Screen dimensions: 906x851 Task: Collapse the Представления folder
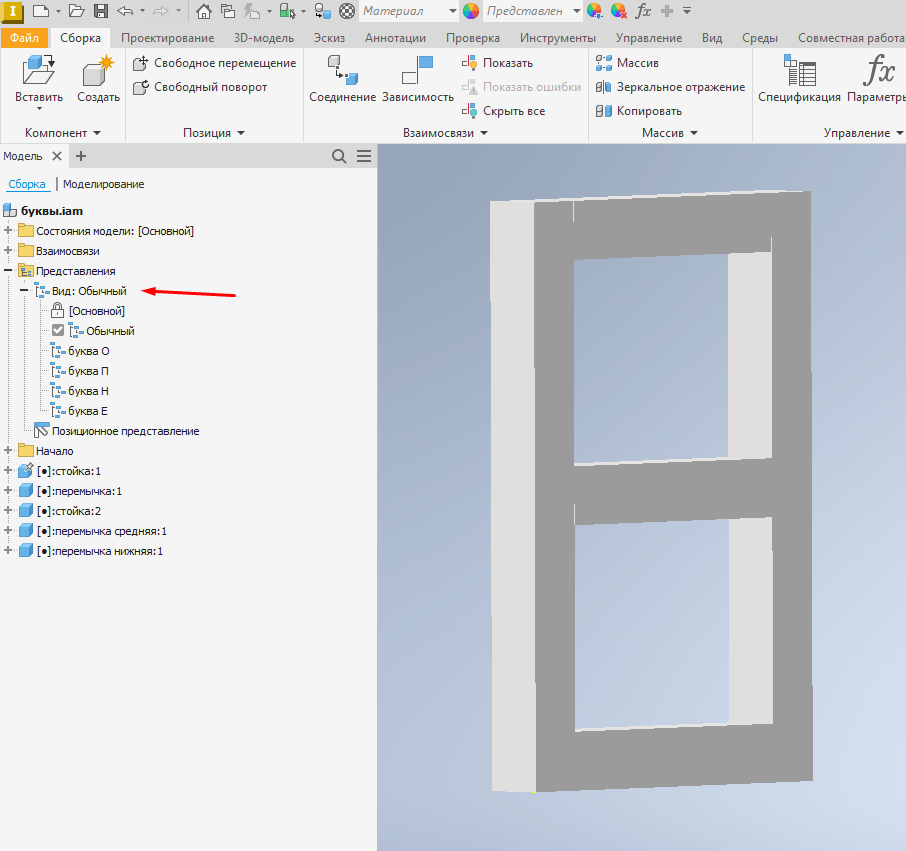(x=8, y=270)
